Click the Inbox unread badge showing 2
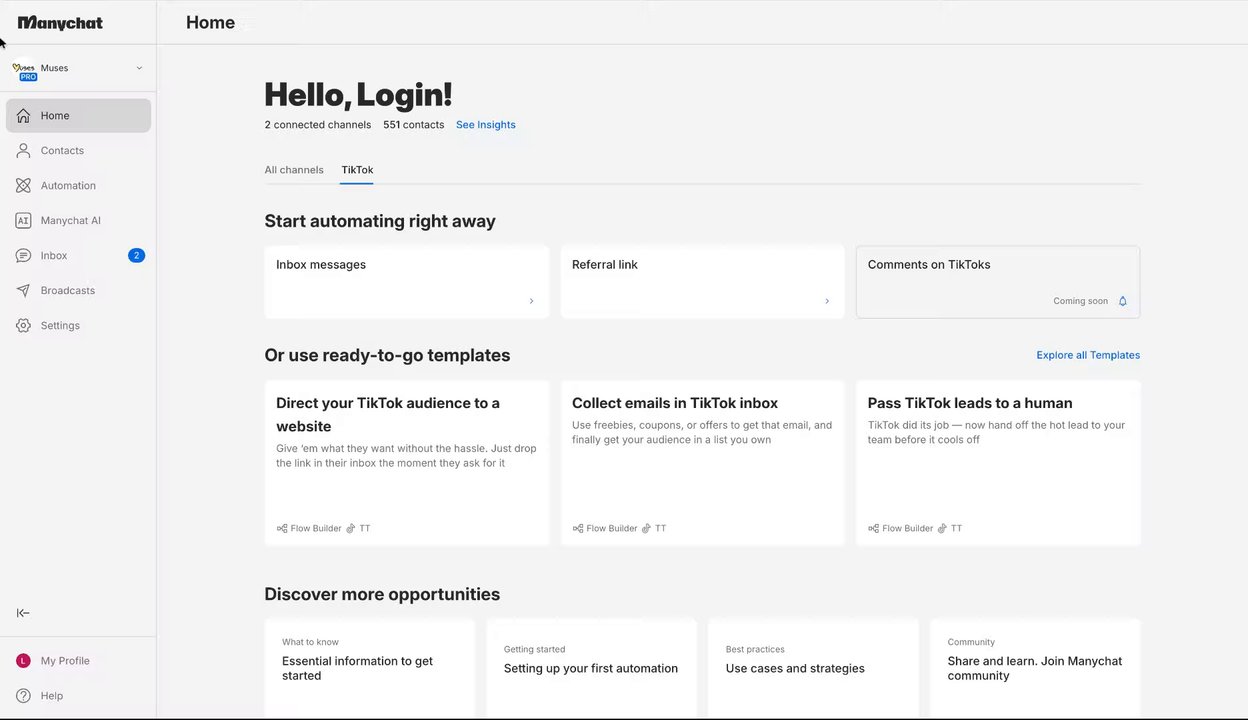This screenshot has height=720, width=1248. [x=136, y=256]
